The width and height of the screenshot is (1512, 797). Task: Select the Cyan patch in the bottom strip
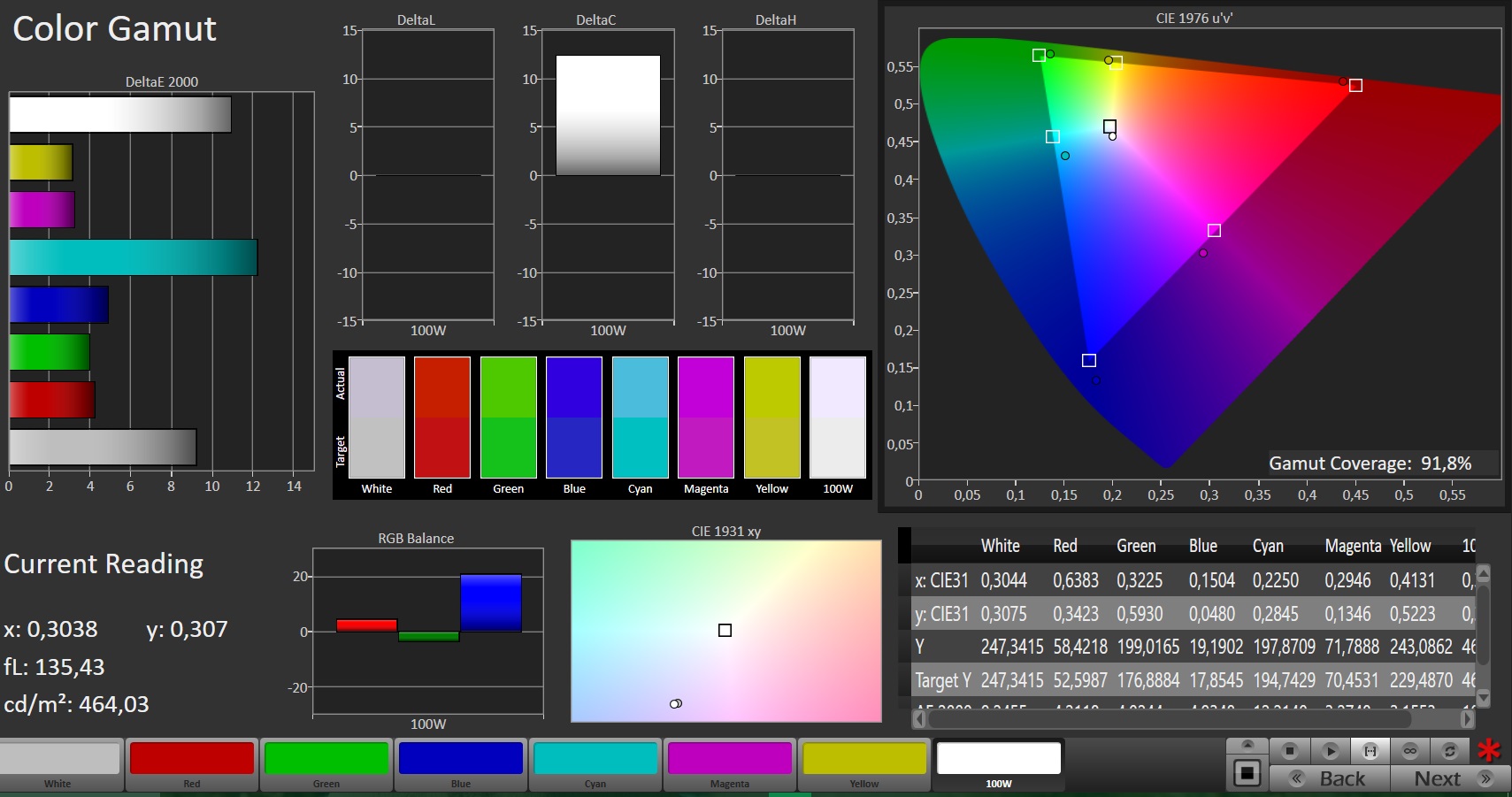[x=595, y=765]
